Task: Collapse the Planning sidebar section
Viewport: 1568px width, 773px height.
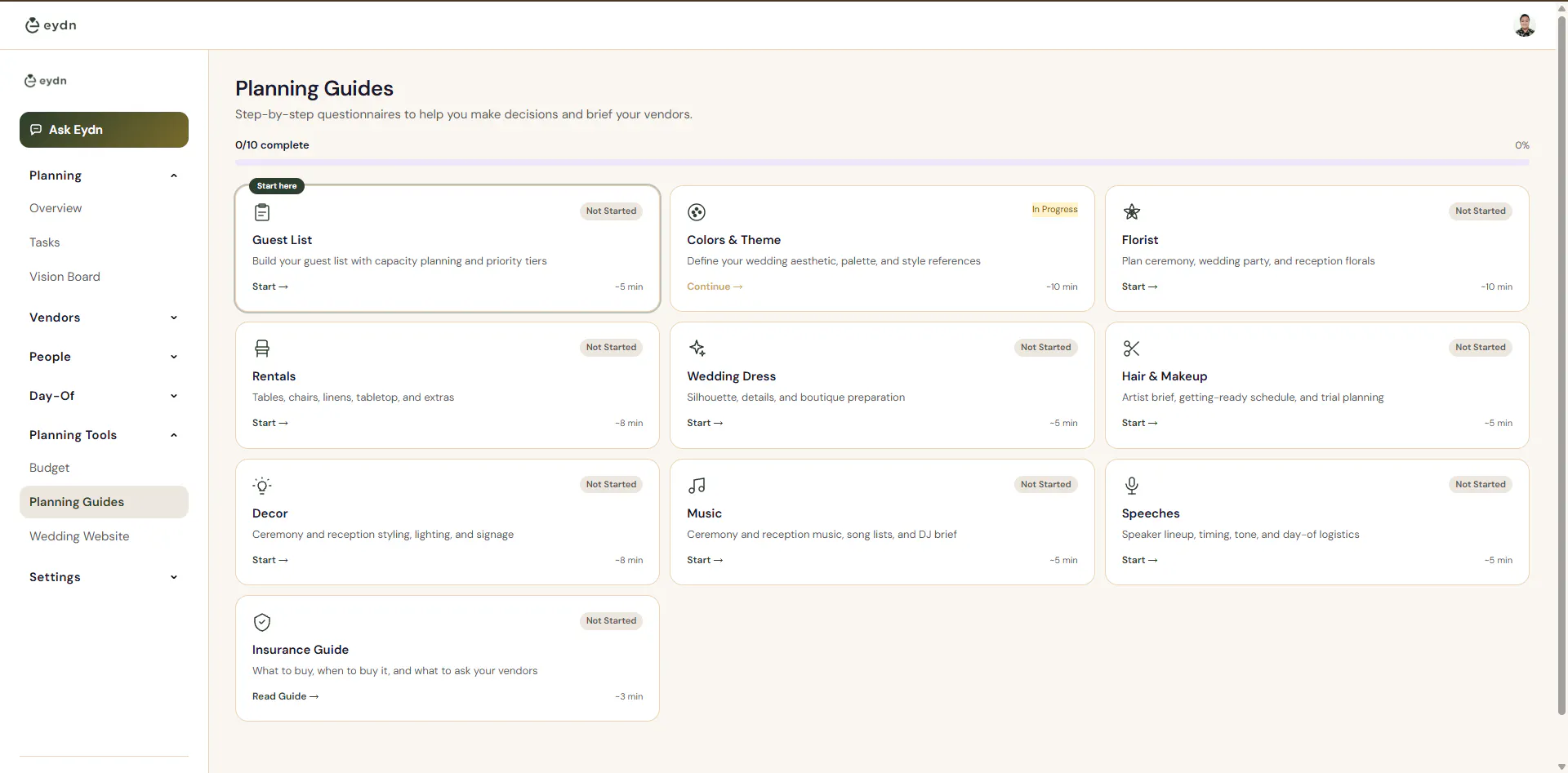Action: pos(104,175)
